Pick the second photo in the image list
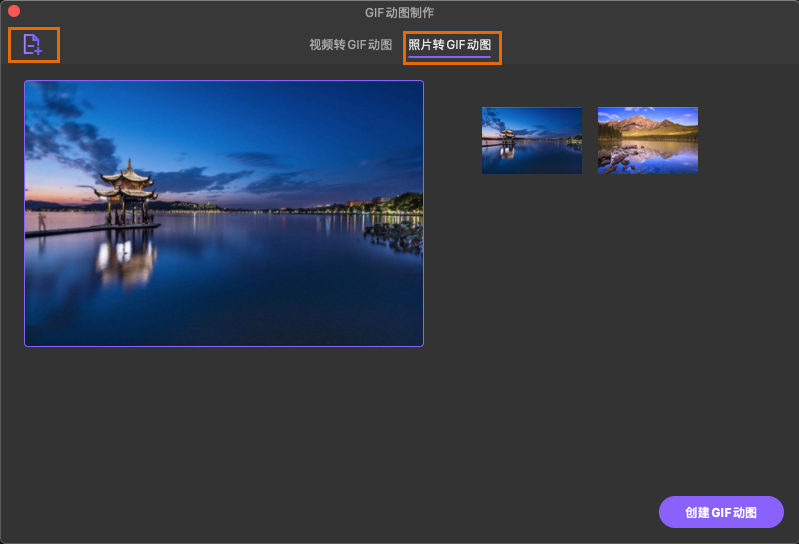This screenshot has height=544, width=799. click(647, 140)
